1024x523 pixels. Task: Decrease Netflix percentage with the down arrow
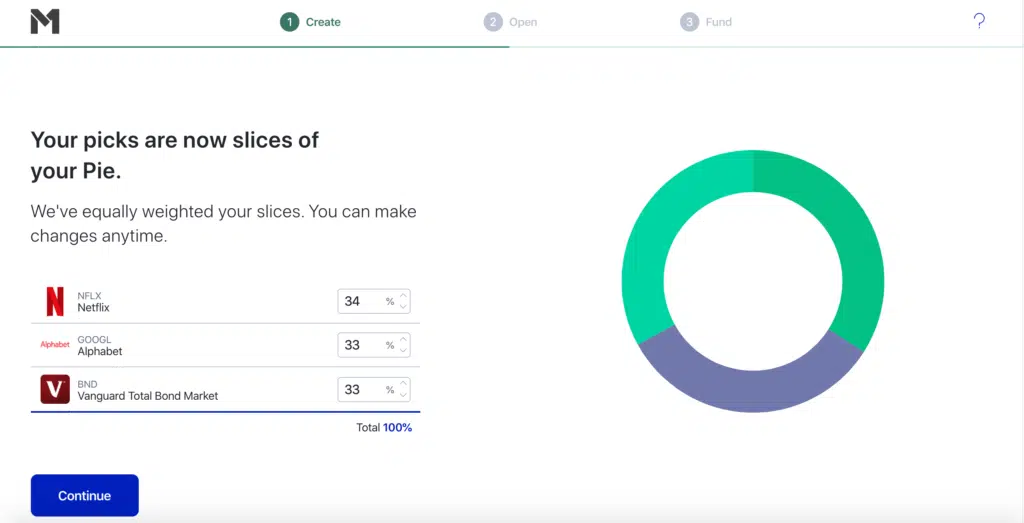(x=403, y=307)
